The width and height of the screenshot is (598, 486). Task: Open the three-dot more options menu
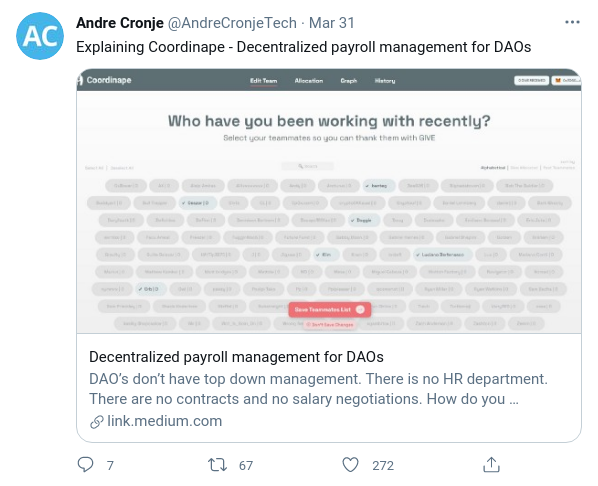572,23
